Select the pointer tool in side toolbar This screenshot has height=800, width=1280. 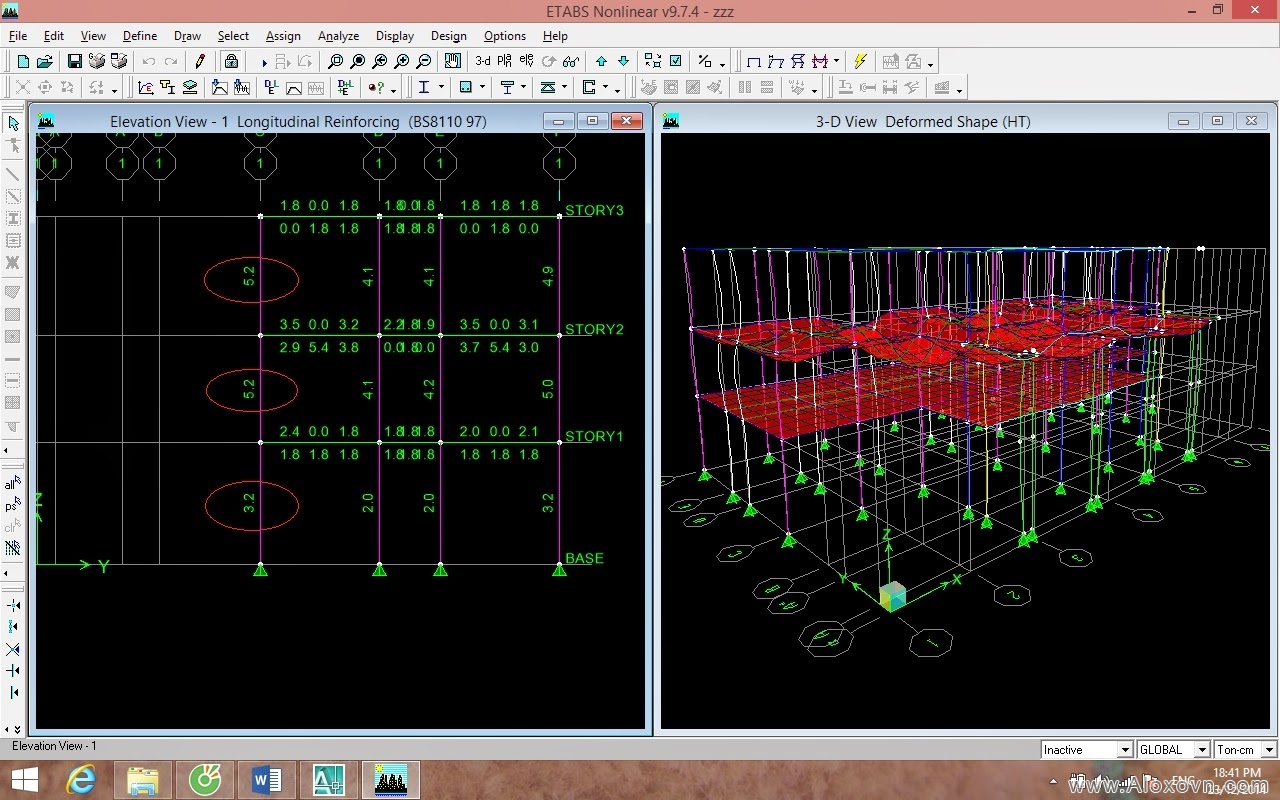point(13,123)
